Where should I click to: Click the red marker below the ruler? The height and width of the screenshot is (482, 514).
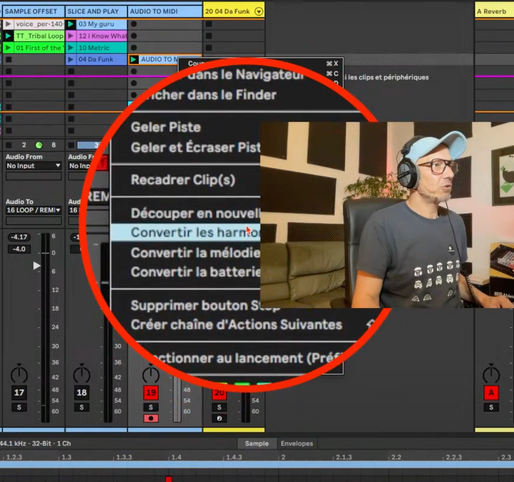click(x=169, y=479)
